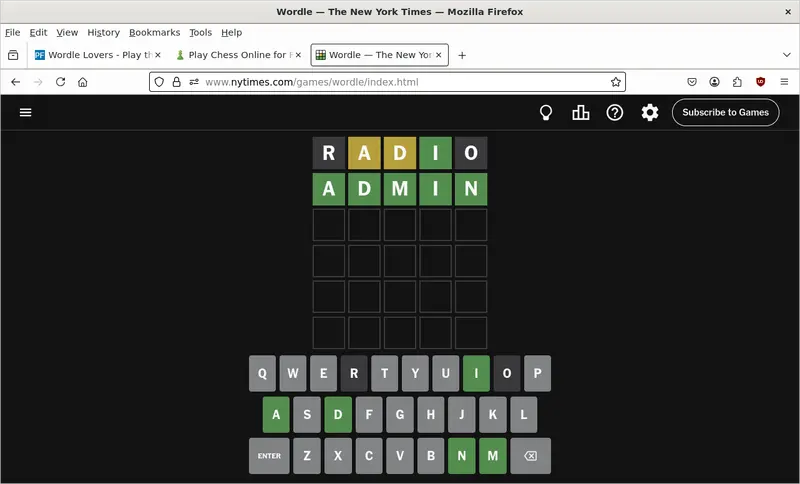Open the Wordle settings gear
This screenshot has height=484, width=800.
tap(649, 113)
